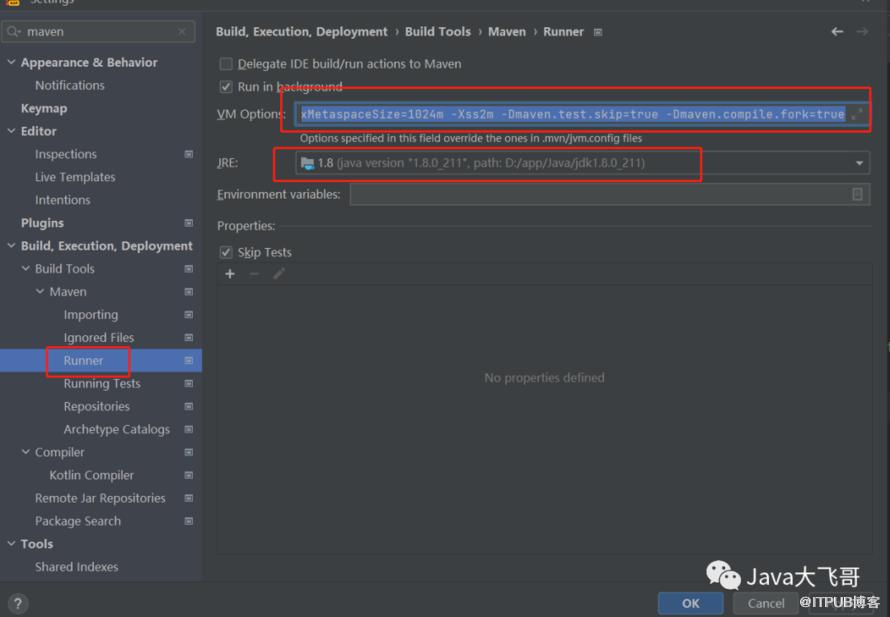Expand the VM Options field editor
Image resolution: width=890 pixels, height=617 pixels.
(857, 114)
